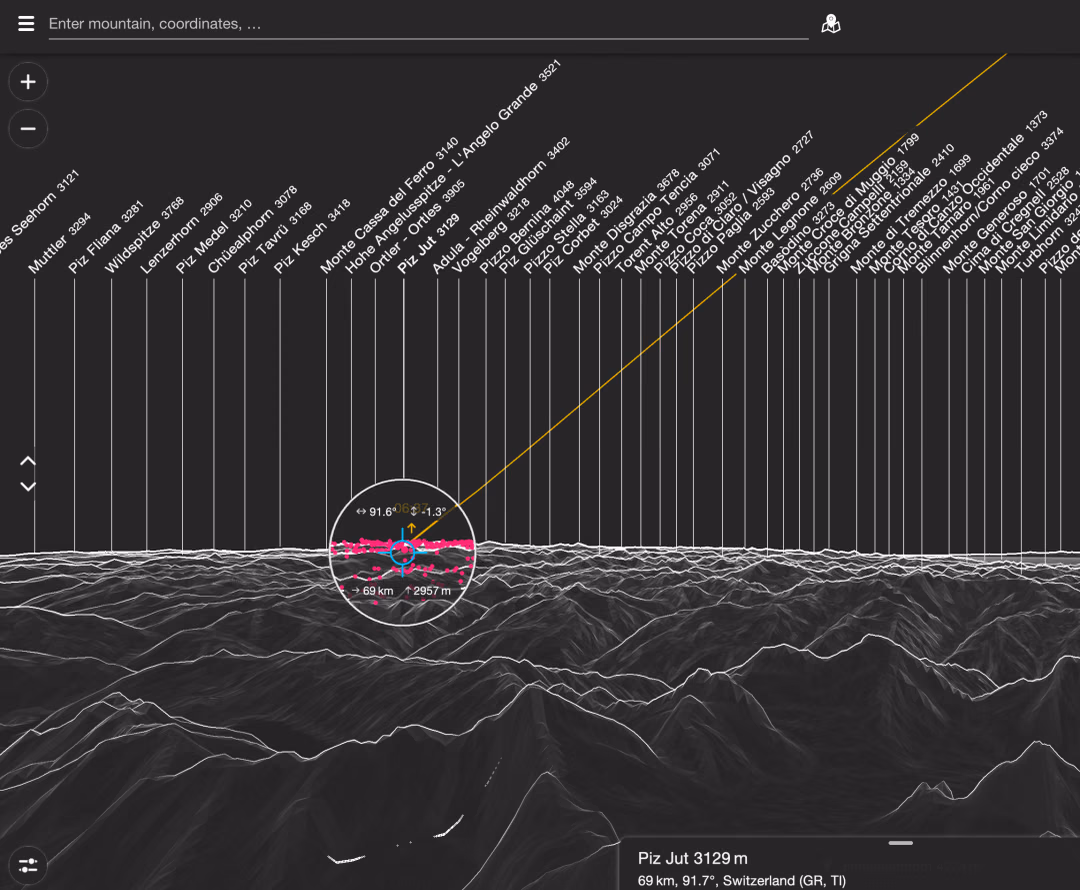
Task: Expand the Piz Jut info panel handle
Action: coord(900,842)
